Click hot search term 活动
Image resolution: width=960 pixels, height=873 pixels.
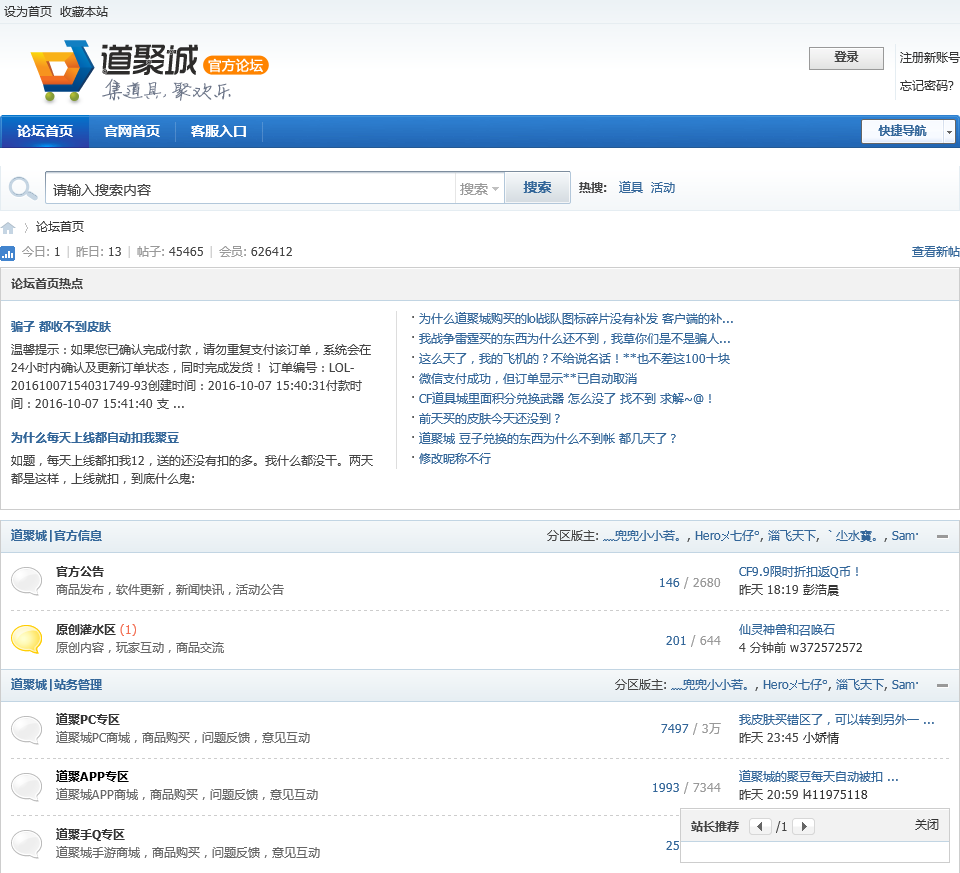click(662, 188)
